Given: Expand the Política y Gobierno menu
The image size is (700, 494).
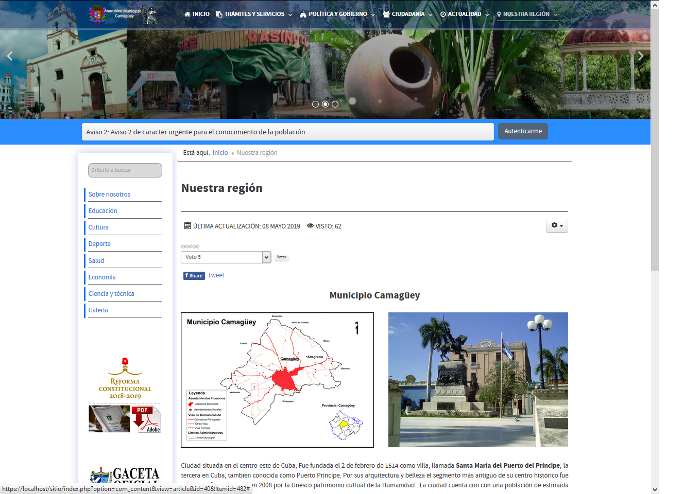Looking at the screenshot, I should pyautogui.click(x=337, y=15).
